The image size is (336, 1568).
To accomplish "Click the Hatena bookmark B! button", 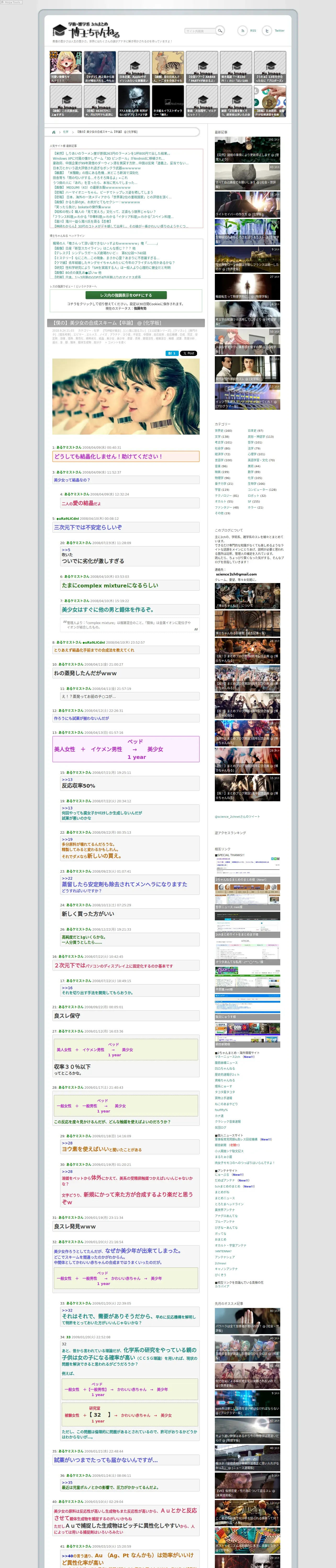I will click(171, 353).
